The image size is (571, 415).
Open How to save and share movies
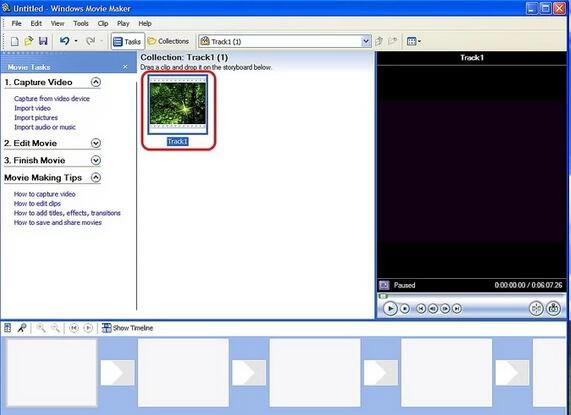coord(58,222)
